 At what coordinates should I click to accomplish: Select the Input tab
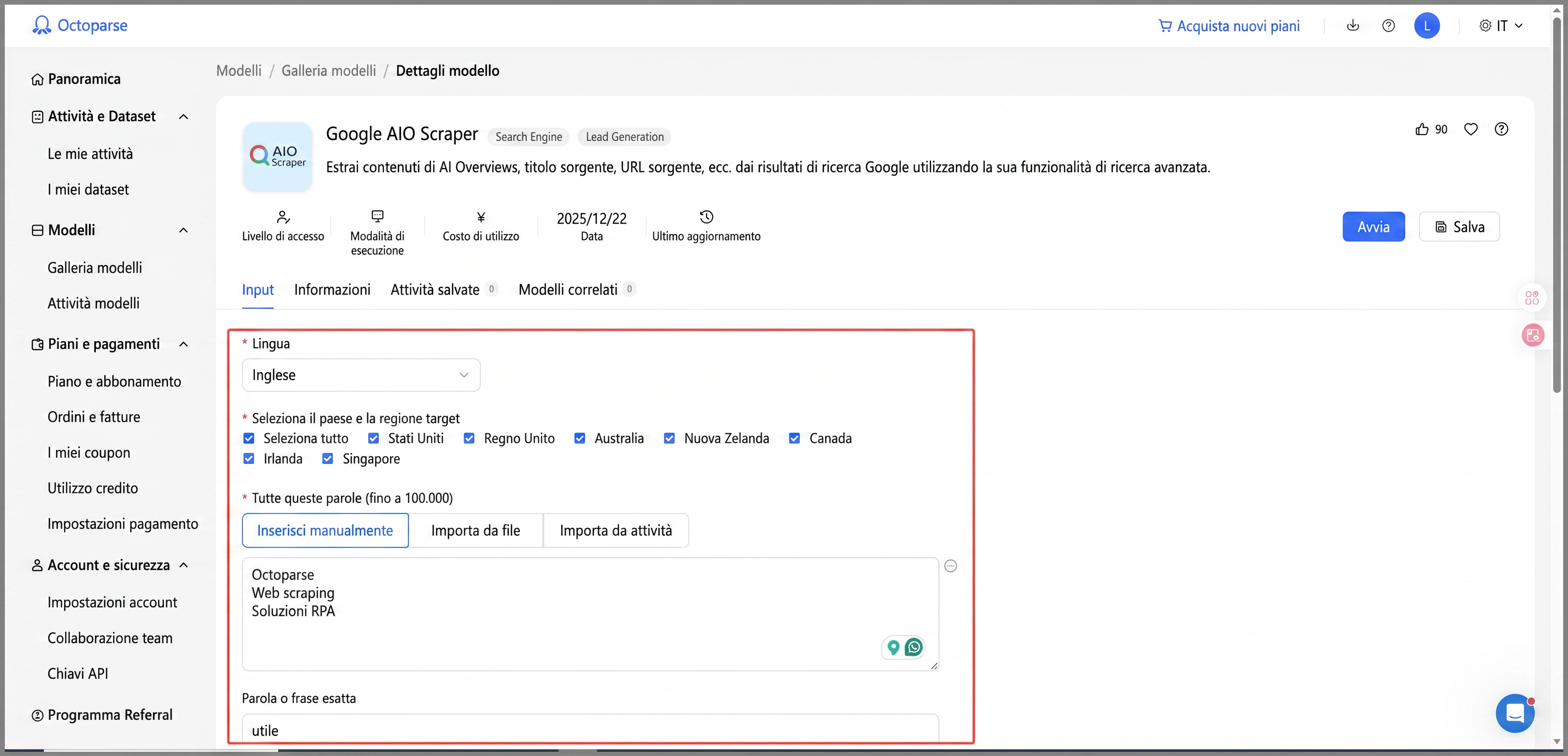click(258, 289)
